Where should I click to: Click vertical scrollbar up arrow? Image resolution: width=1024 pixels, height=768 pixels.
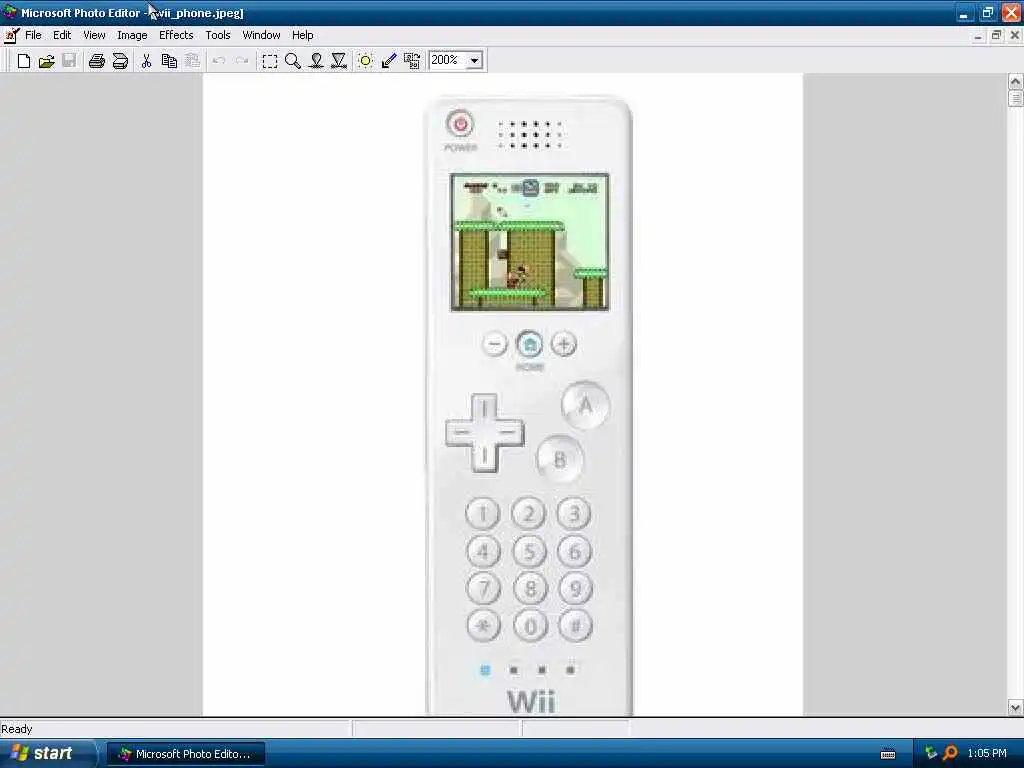(1015, 82)
